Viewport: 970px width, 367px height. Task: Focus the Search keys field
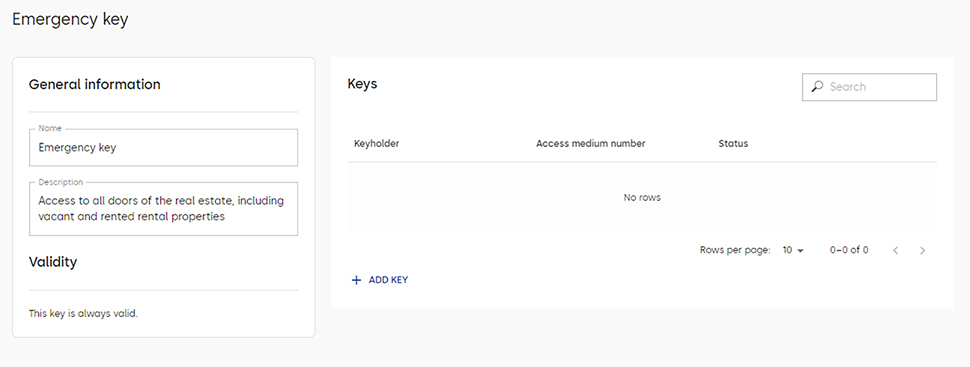[x=869, y=87]
